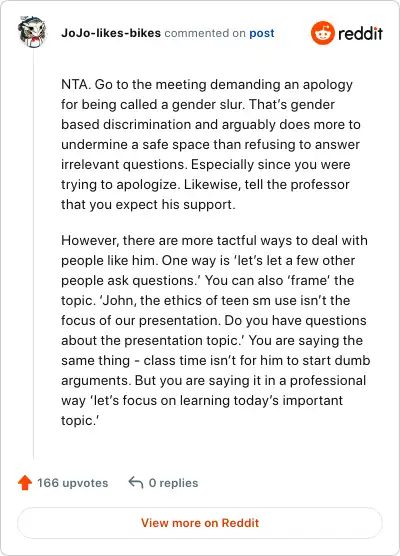Open the blue "post" link
400x556 pixels.
point(262,33)
